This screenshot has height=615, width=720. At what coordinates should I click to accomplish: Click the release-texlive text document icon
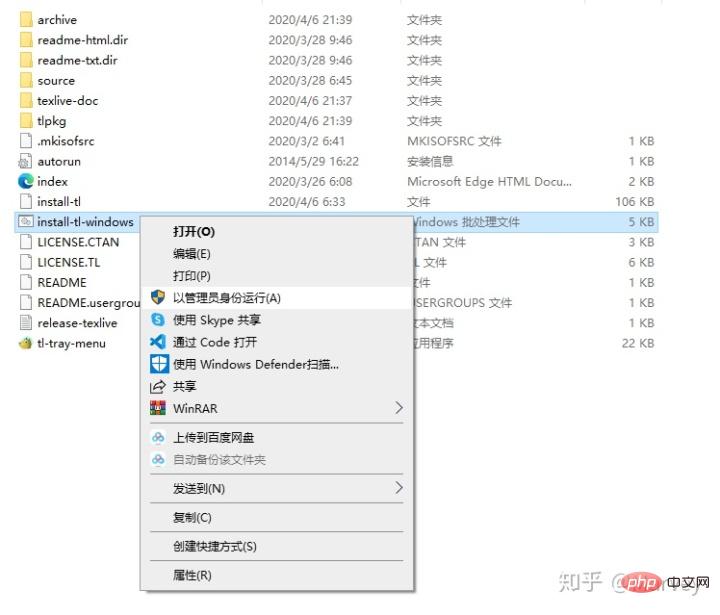tap(26, 323)
